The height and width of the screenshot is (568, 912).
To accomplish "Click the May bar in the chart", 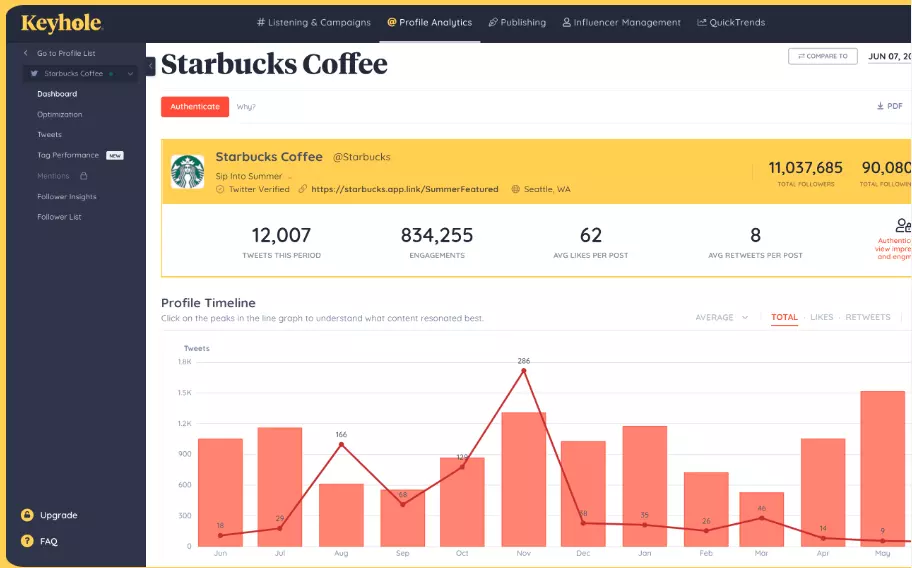I will [x=883, y=469].
